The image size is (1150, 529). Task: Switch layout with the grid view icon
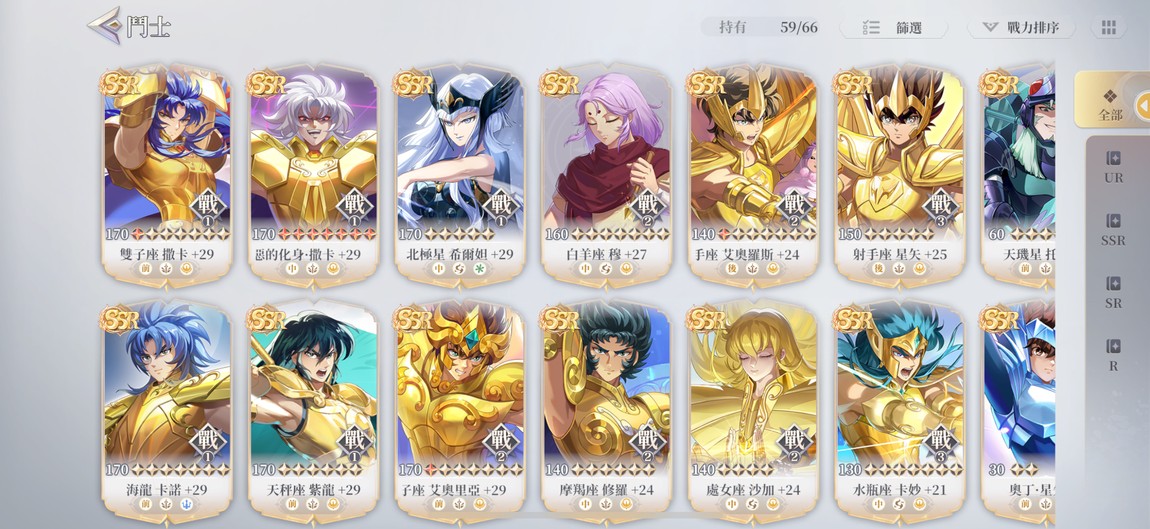[1108, 28]
